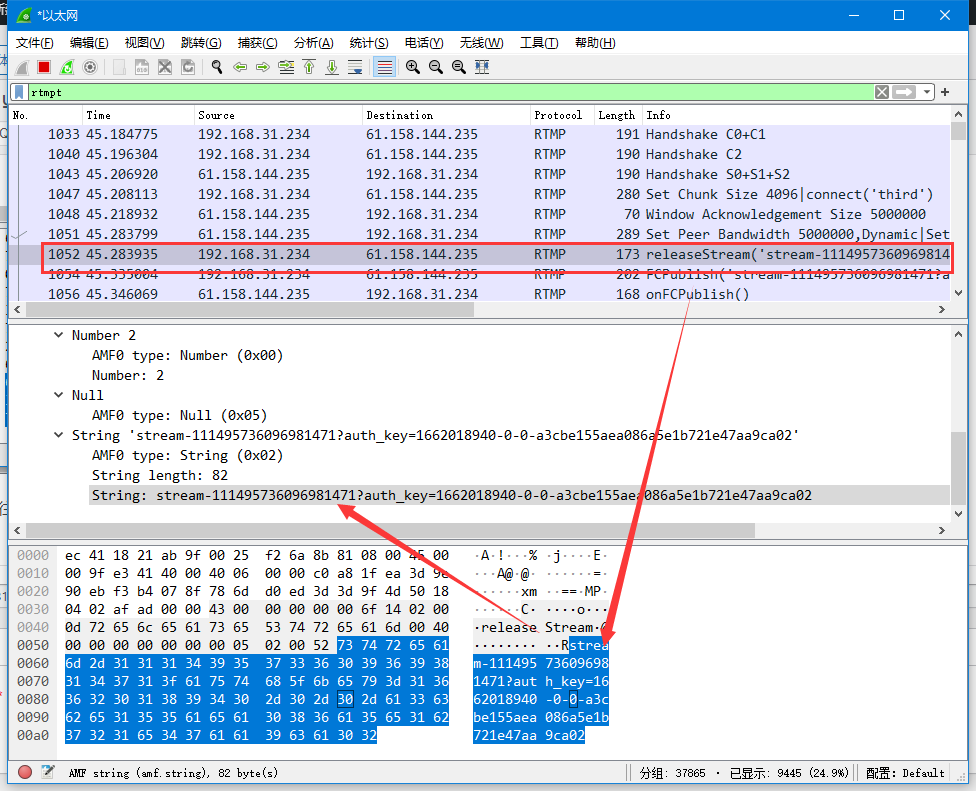
Task: Select 'AMF0 type: Null (0x05)' line
Action: click(x=179, y=415)
